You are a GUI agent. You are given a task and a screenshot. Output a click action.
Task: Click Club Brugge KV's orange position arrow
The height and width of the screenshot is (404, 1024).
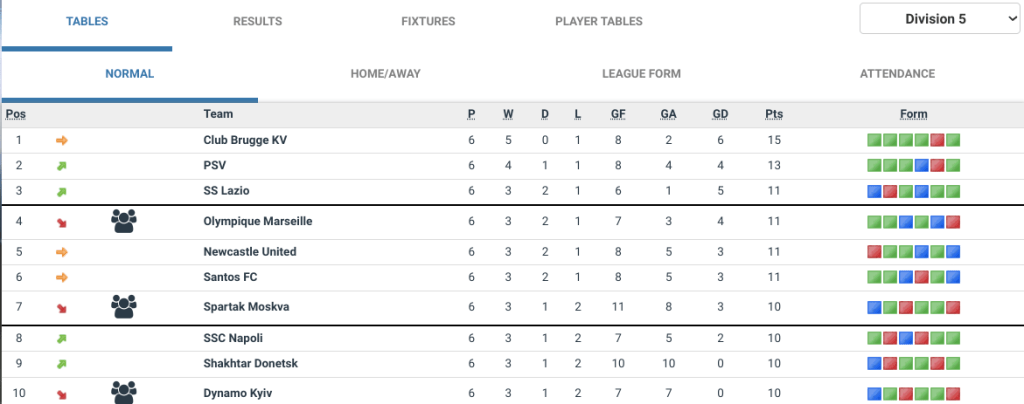(62, 140)
